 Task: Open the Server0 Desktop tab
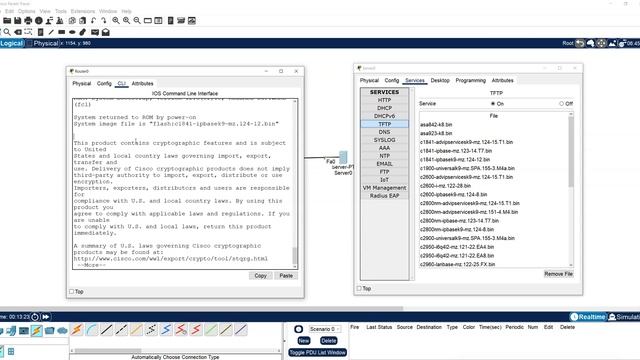point(440,80)
